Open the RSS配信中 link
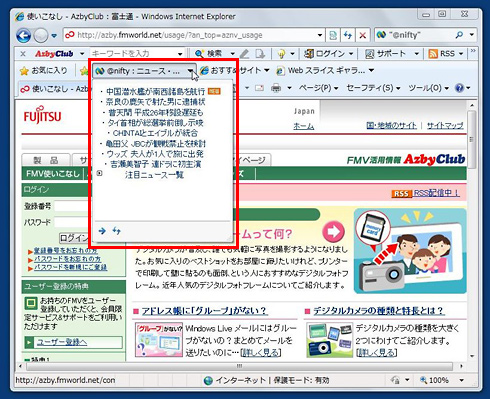Viewport: 490px width, 399px height. click(x=436, y=193)
